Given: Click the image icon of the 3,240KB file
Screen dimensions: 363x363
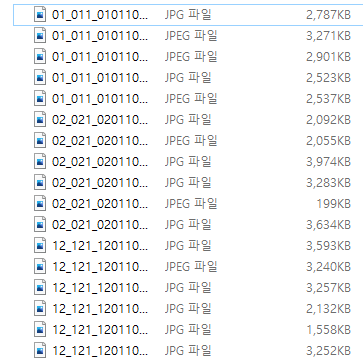Looking at the screenshot, I should click(40, 267).
